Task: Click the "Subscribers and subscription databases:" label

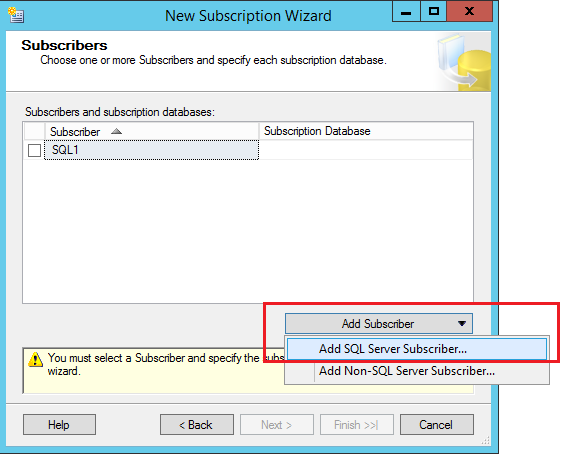Action: pos(120,112)
